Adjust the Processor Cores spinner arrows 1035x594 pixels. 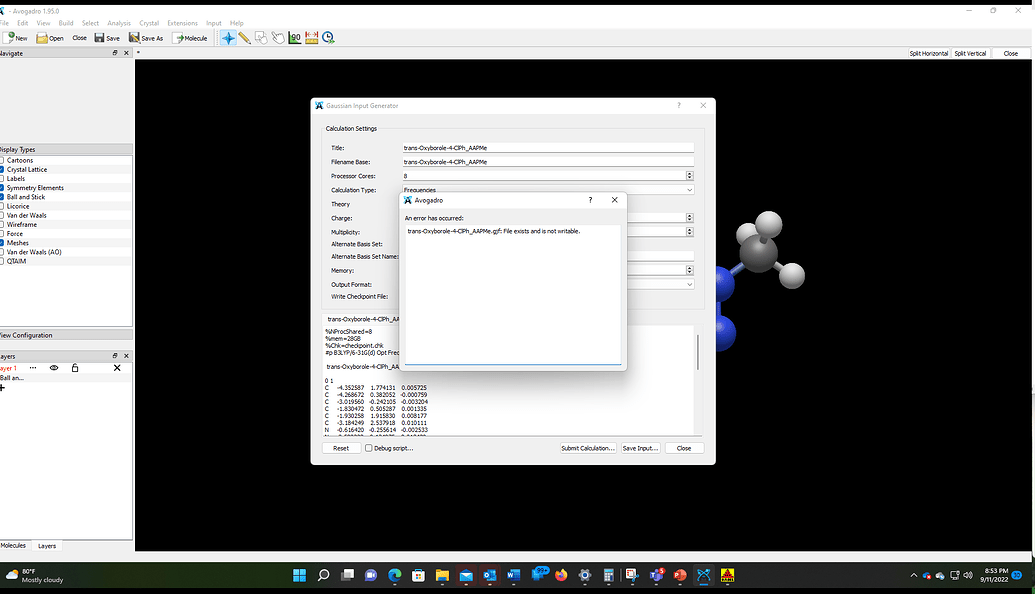pos(689,176)
